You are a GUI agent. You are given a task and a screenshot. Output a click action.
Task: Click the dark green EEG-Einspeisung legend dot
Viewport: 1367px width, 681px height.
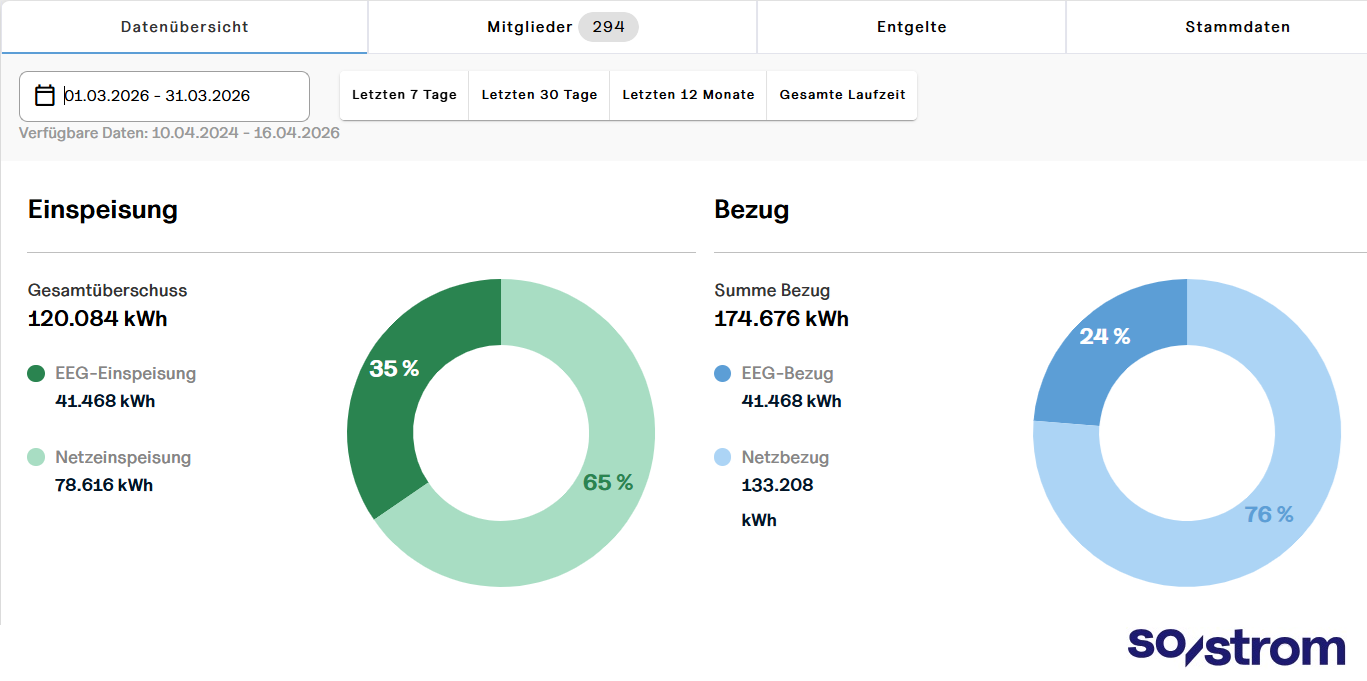coord(35,373)
